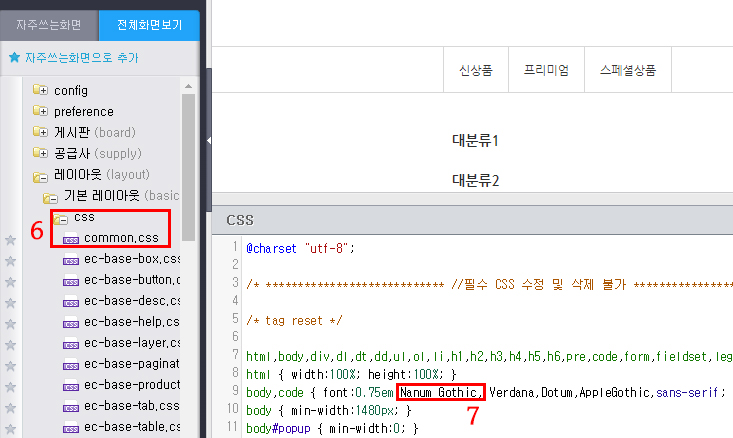Image resolution: width=733 pixels, height=438 pixels.
Task: Toggle favorite star for ec-base-box.css
Action: pos(10,261)
